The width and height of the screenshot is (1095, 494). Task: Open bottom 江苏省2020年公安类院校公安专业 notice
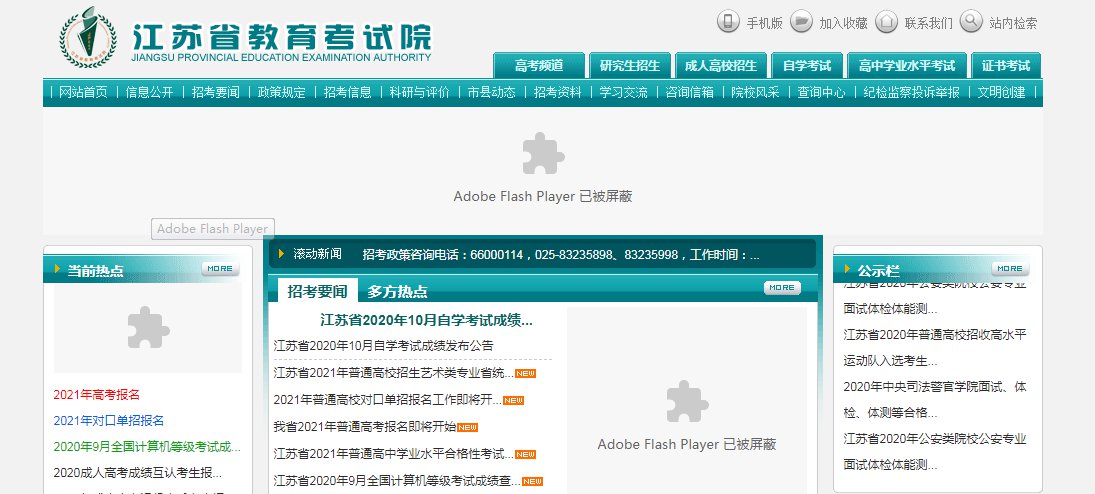pyautogui.click(x=935, y=452)
